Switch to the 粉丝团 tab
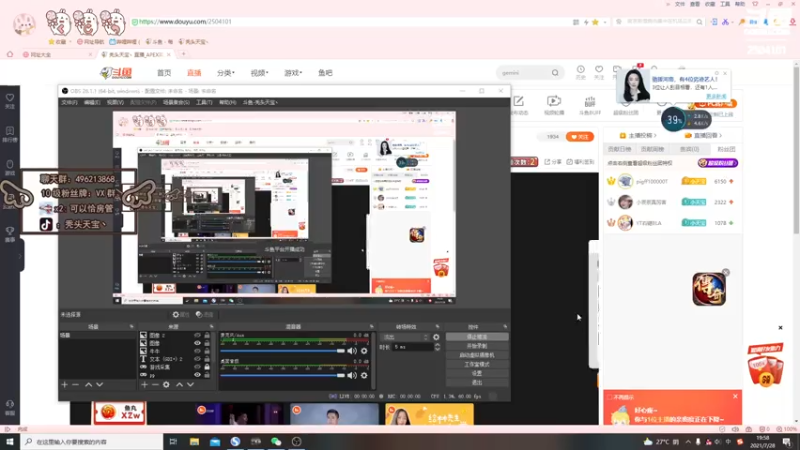800x450 pixels. click(x=726, y=149)
